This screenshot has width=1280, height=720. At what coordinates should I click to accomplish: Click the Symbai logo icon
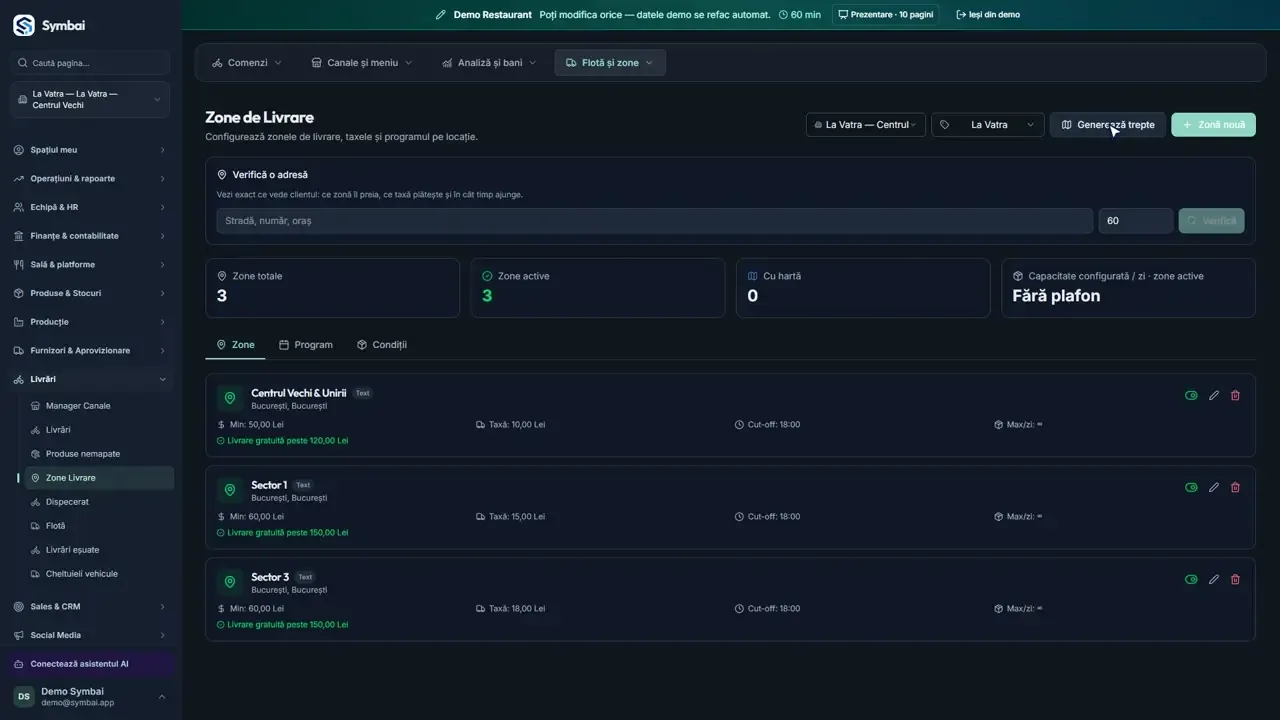tap(23, 25)
